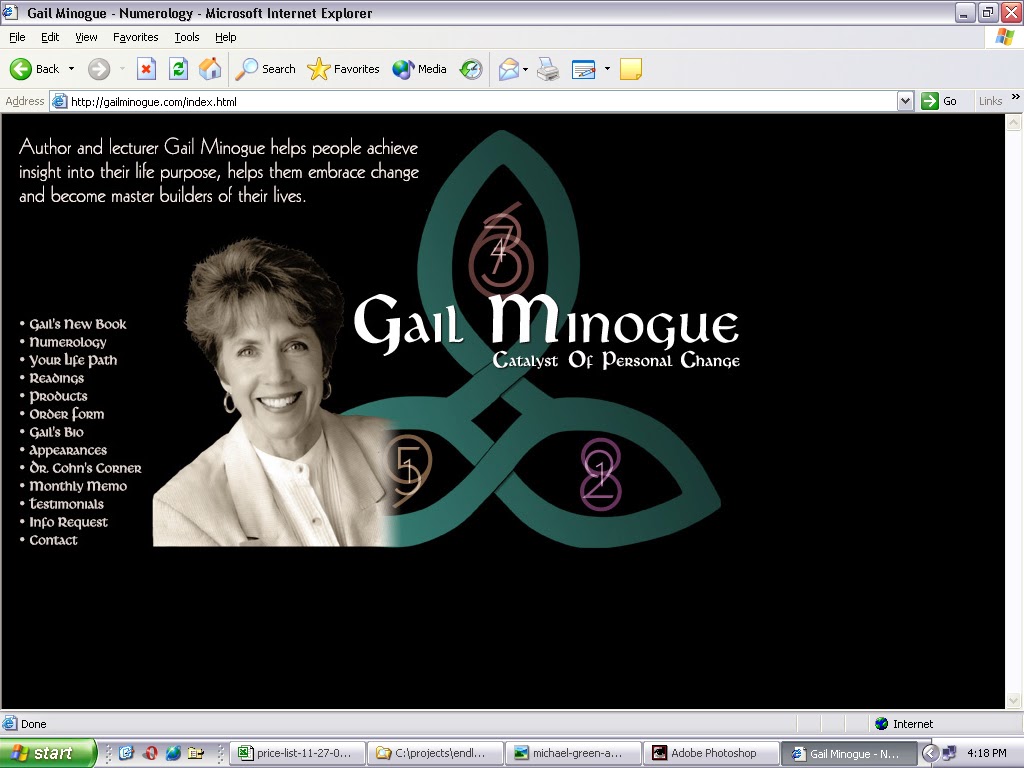Open the View menu
The width and height of the screenshot is (1024, 768).
point(87,37)
